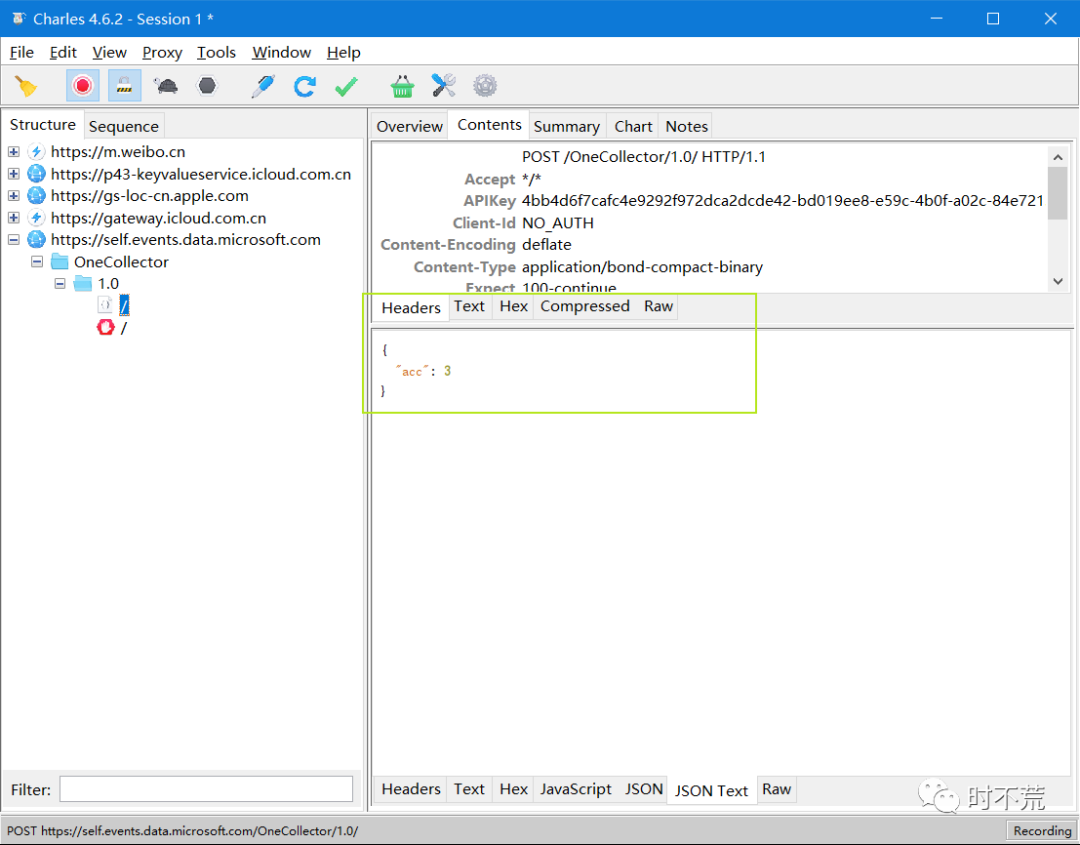Select response Raw tab at bottom

776,789
